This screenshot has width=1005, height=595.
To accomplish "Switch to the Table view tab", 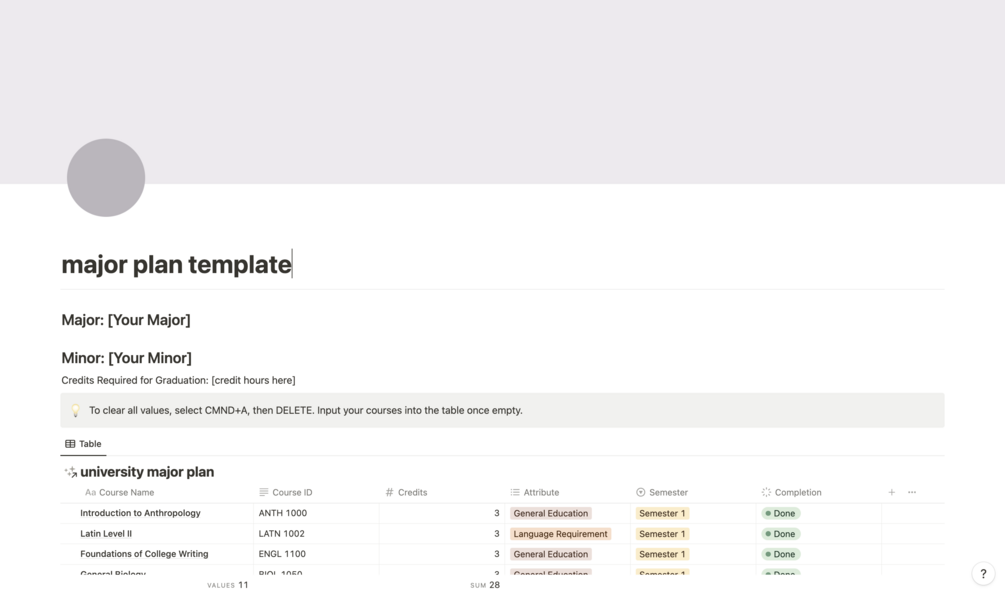I will coord(84,444).
